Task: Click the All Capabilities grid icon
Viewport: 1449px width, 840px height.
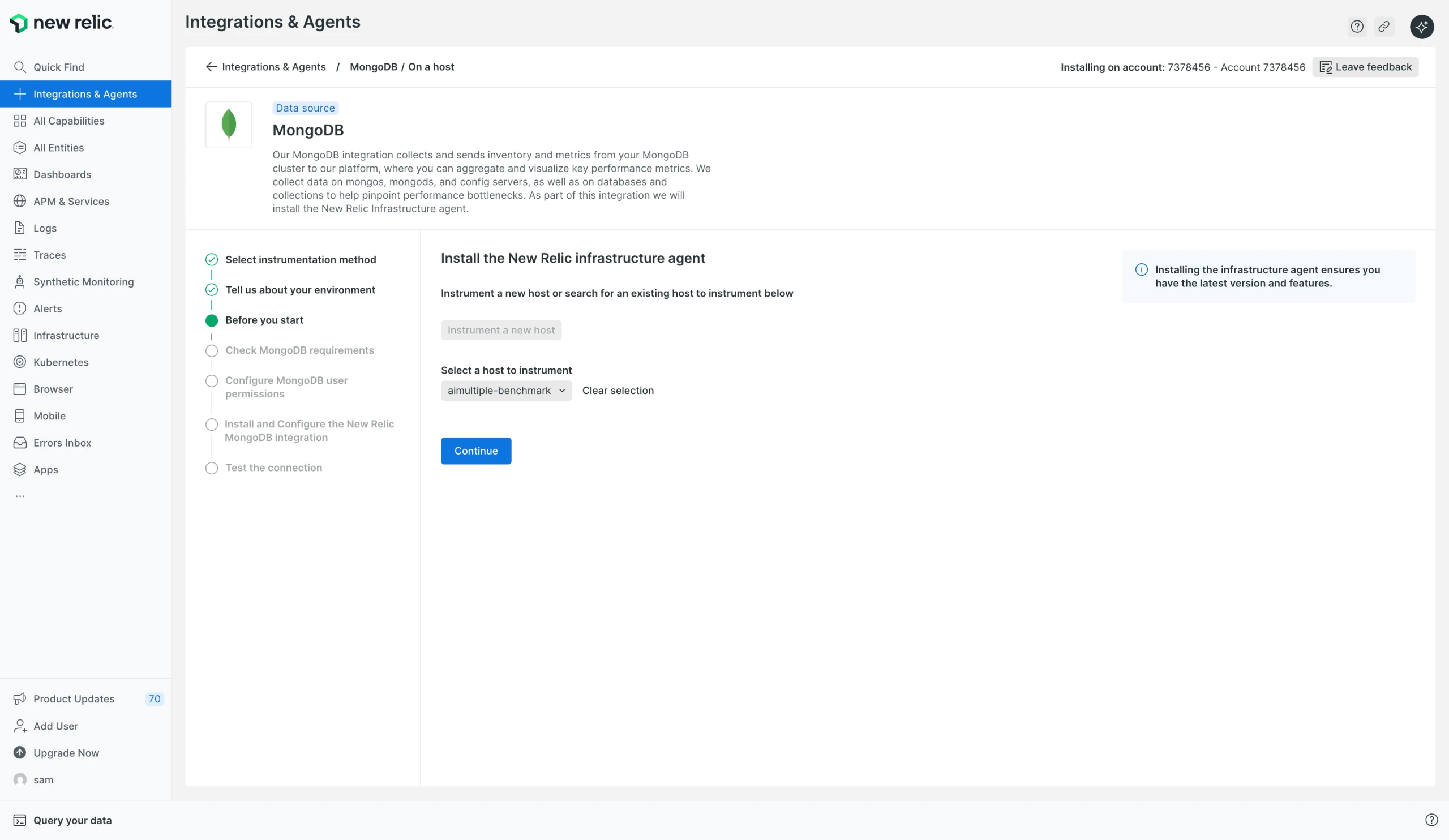Action: [x=20, y=121]
